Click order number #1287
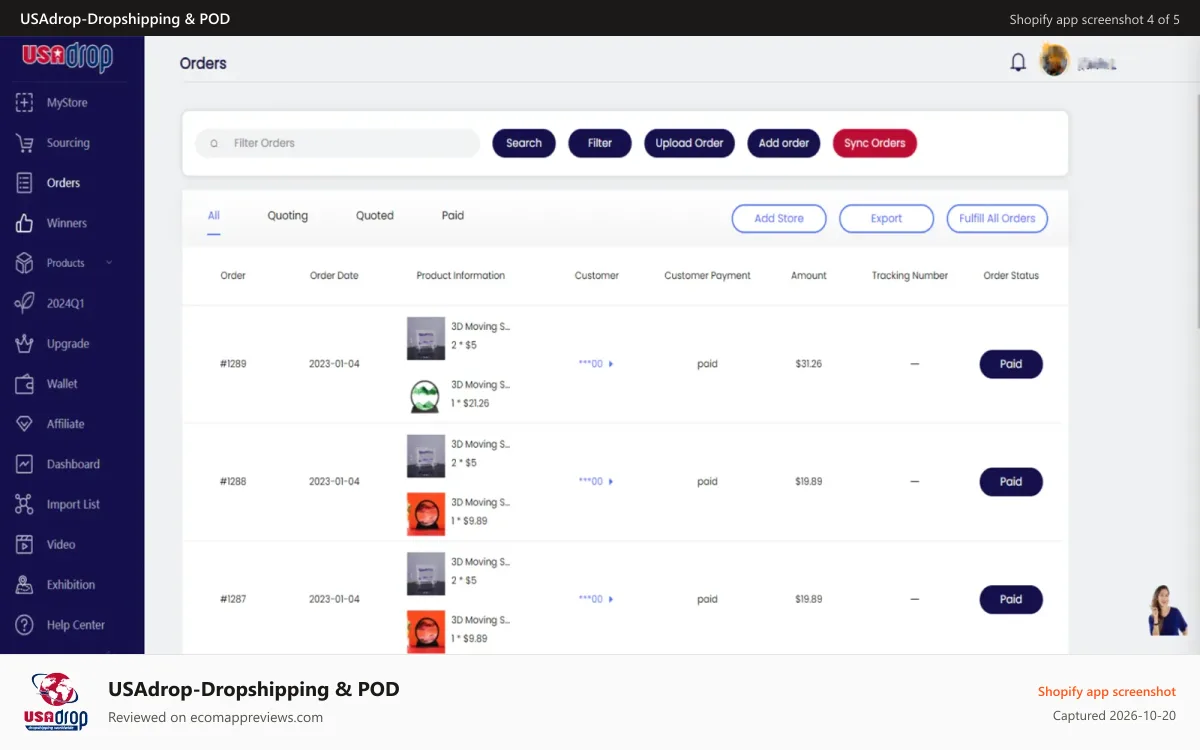The width and height of the screenshot is (1200, 750). pos(233,599)
